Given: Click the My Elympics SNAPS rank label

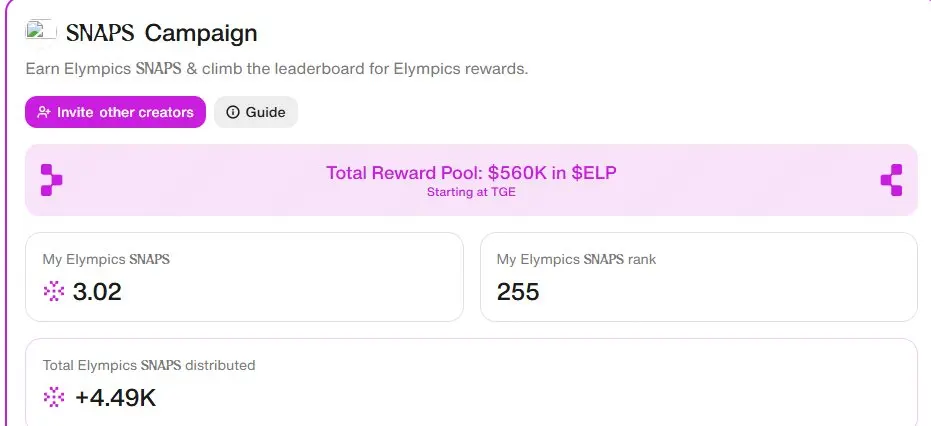Looking at the screenshot, I should 577,260.
